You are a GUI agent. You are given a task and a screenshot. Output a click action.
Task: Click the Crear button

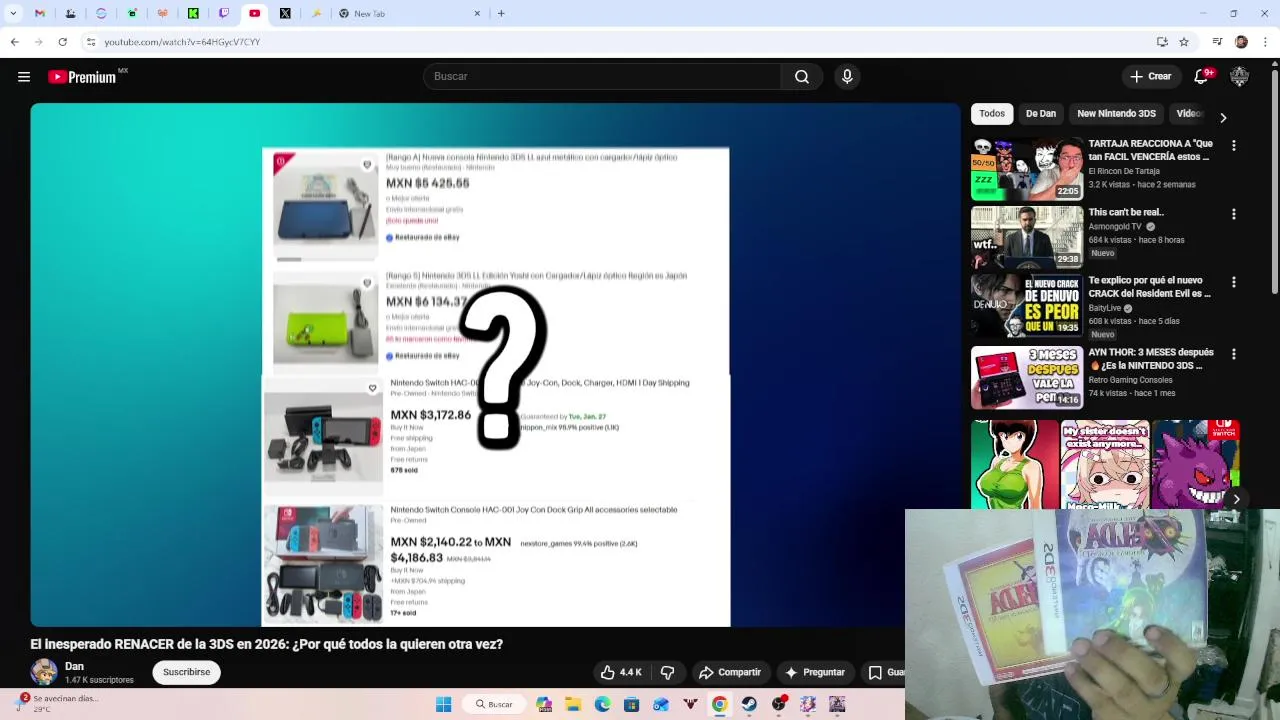(x=1150, y=77)
